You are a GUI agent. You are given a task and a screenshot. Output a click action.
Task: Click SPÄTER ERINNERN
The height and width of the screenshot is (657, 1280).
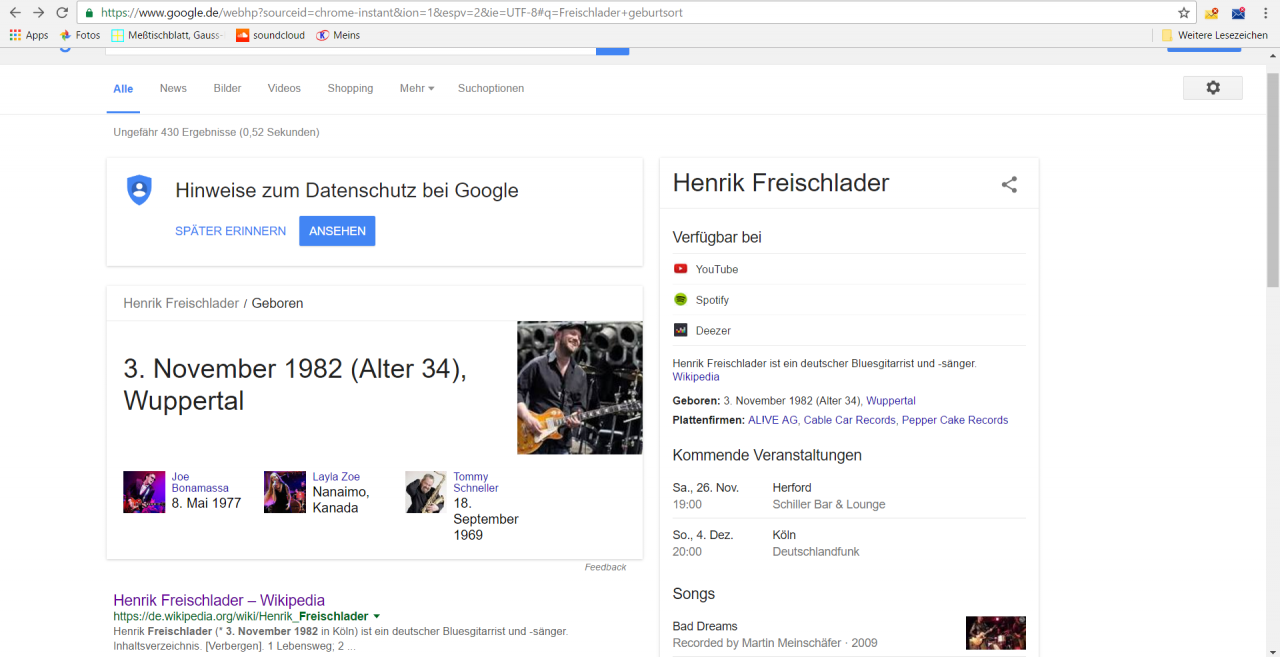click(230, 231)
